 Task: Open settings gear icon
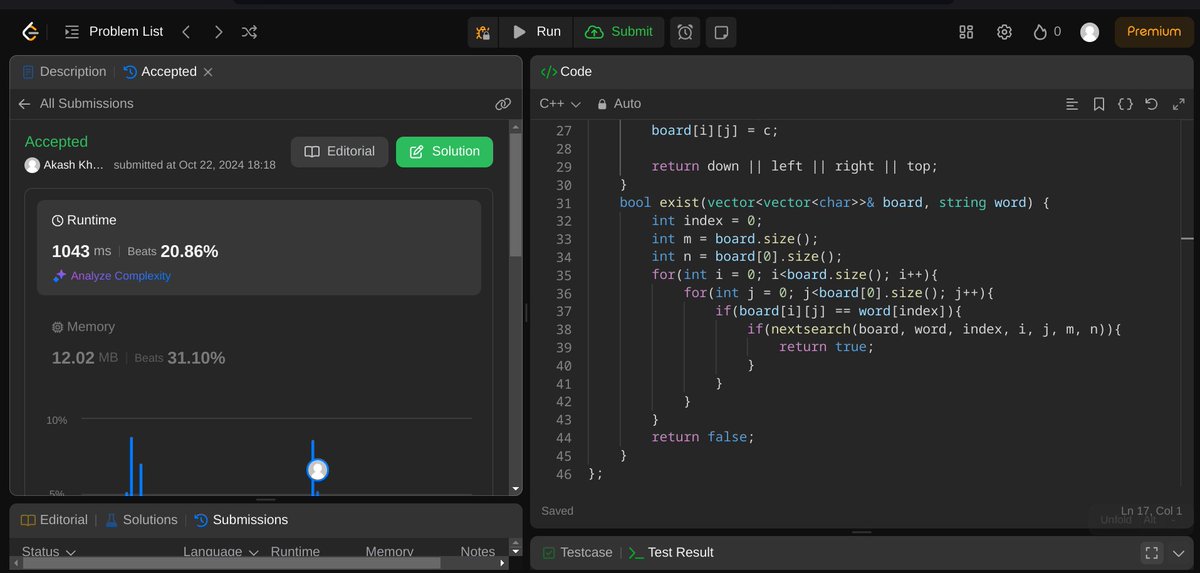1004,32
